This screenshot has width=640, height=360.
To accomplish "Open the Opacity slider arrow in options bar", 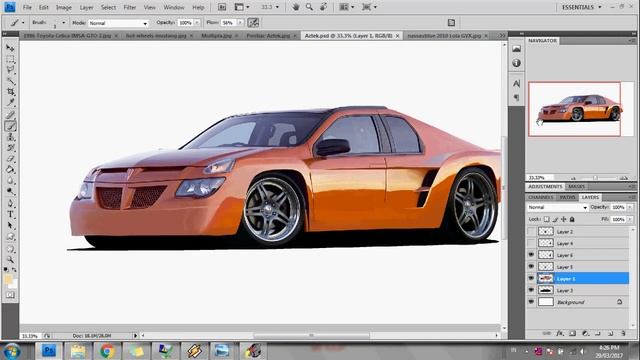I will click(197, 23).
